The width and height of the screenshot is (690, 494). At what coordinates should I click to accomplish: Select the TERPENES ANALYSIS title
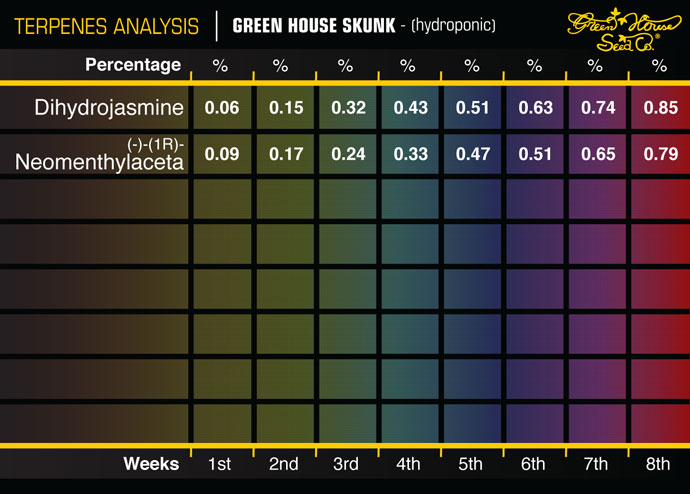pyautogui.click(x=99, y=25)
